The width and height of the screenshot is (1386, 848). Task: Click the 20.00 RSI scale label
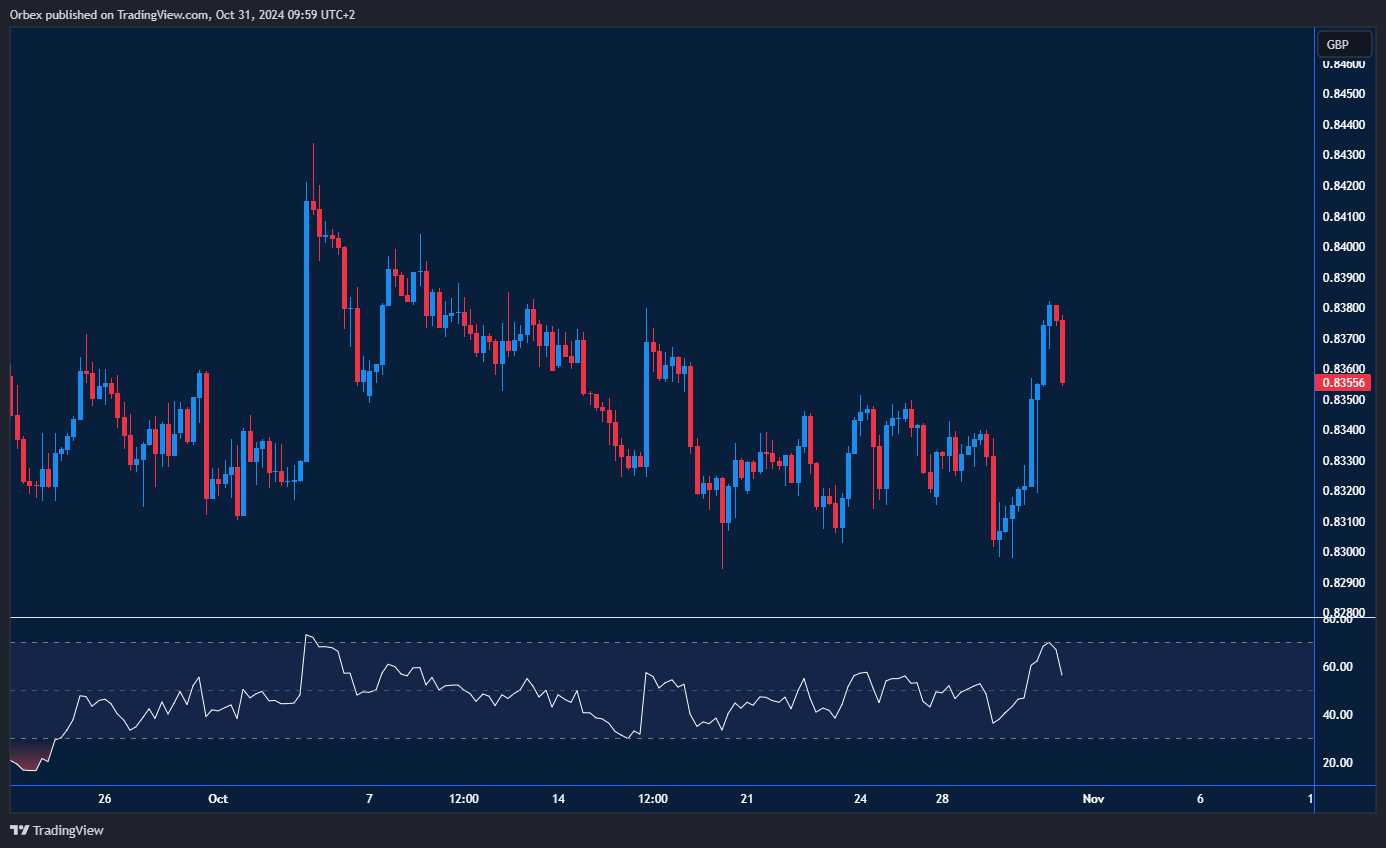(x=1337, y=763)
